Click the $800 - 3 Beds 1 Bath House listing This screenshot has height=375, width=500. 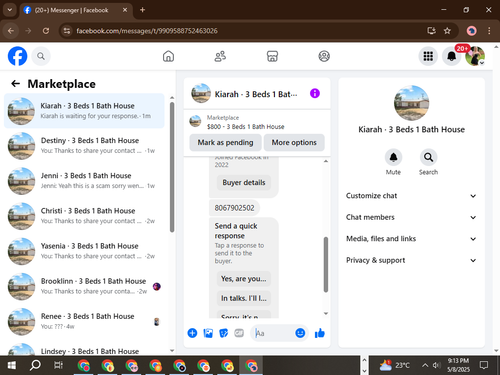pos(246,127)
